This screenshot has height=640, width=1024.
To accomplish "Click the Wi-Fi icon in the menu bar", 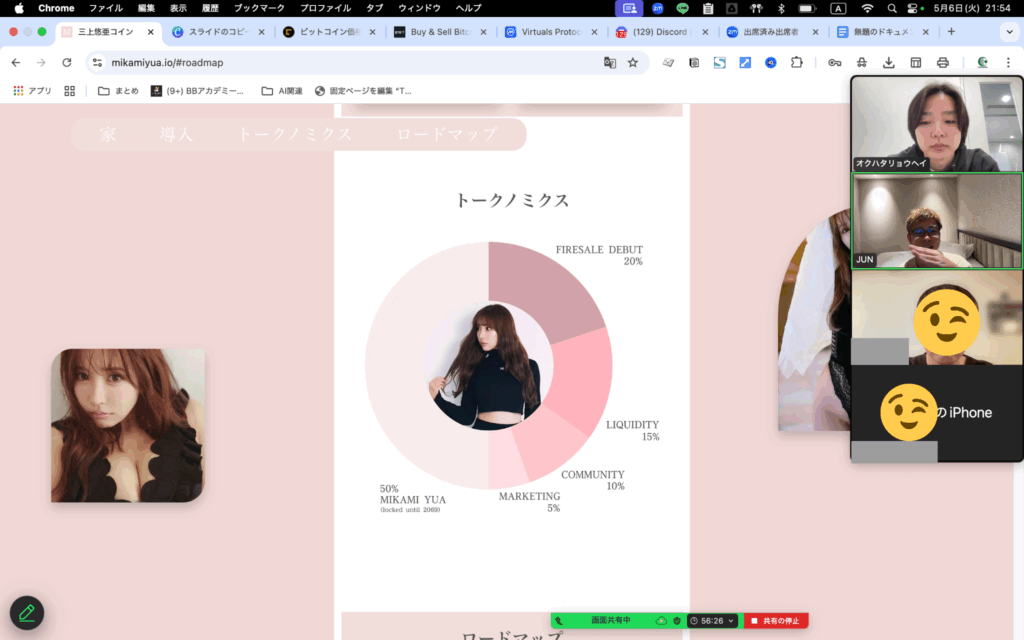I will click(x=867, y=8).
